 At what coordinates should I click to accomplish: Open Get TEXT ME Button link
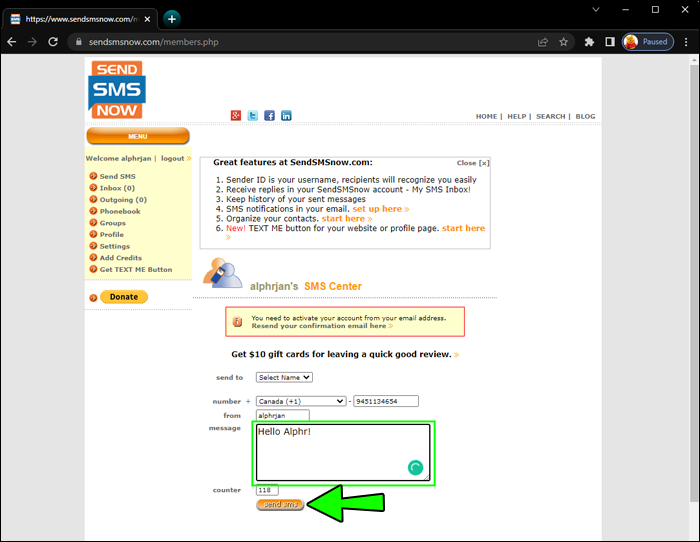point(136,269)
